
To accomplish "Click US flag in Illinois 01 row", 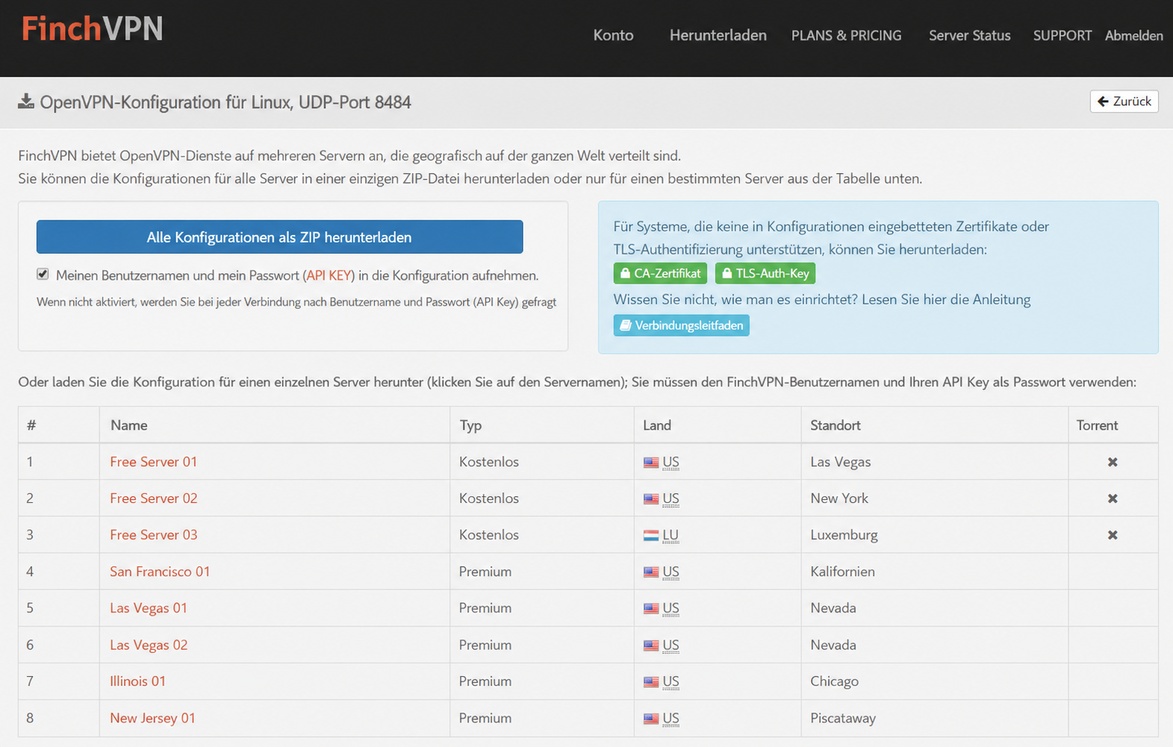I will click(651, 682).
